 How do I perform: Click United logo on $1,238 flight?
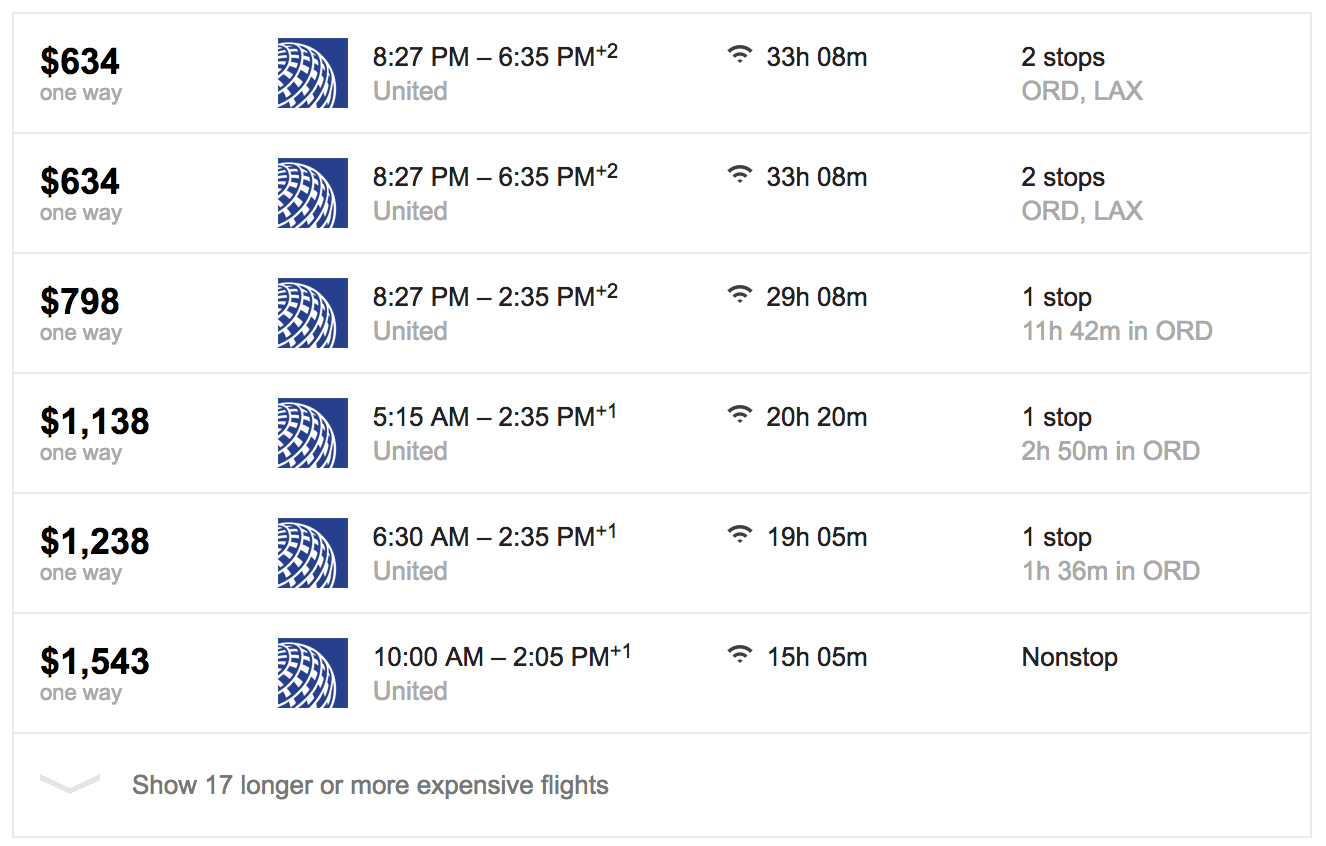tap(313, 553)
